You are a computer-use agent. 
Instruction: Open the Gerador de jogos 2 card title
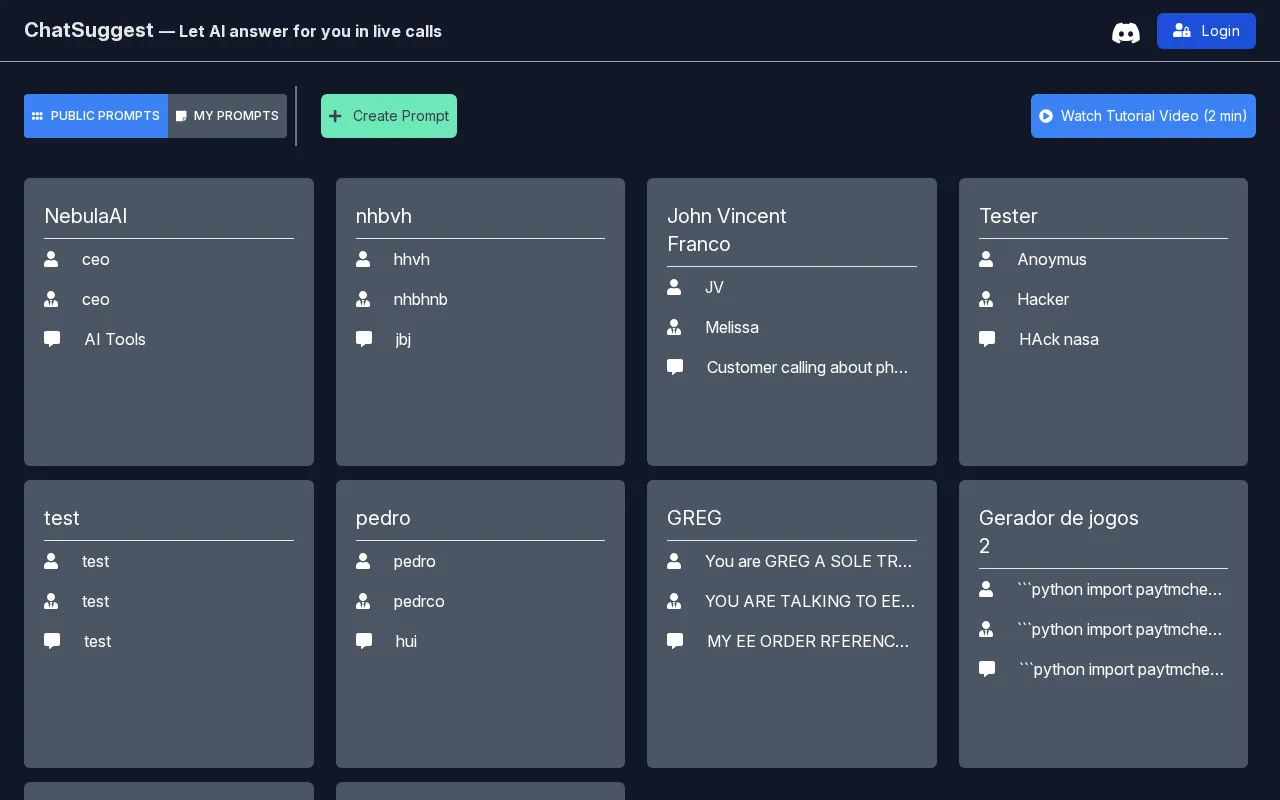pyautogui.click(x=1059, y=532)
